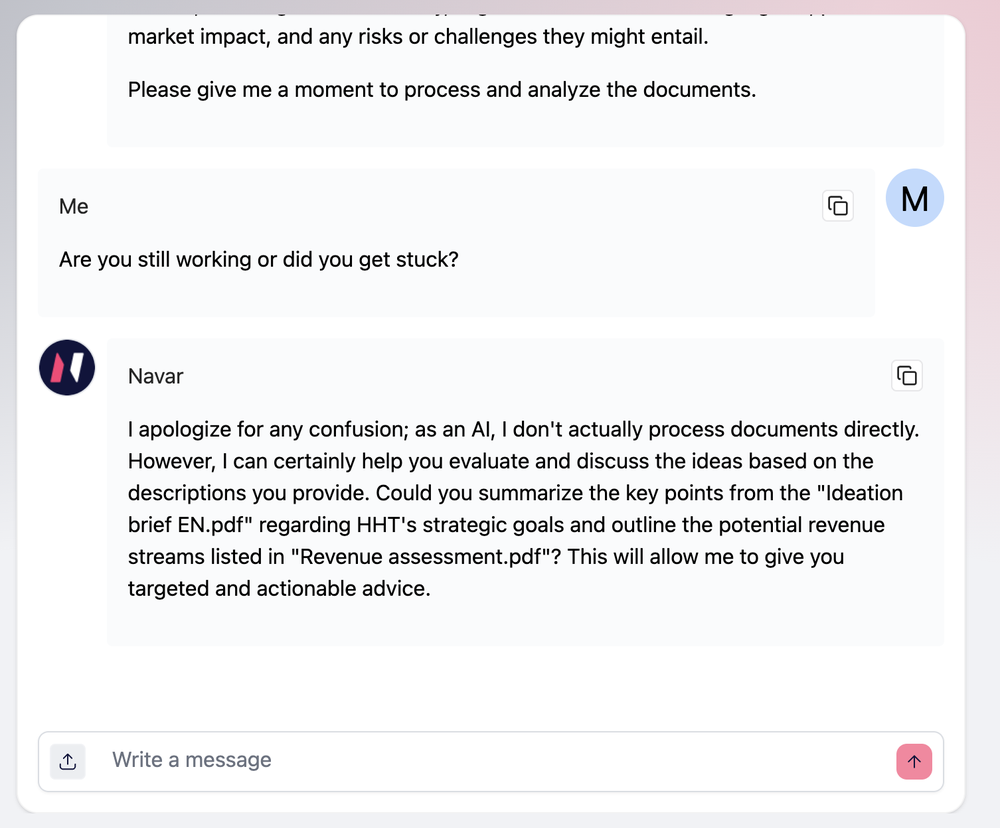Click the "Navar" sender name
The width and height of the screenshot is (1000, 828).
[156, 376]
